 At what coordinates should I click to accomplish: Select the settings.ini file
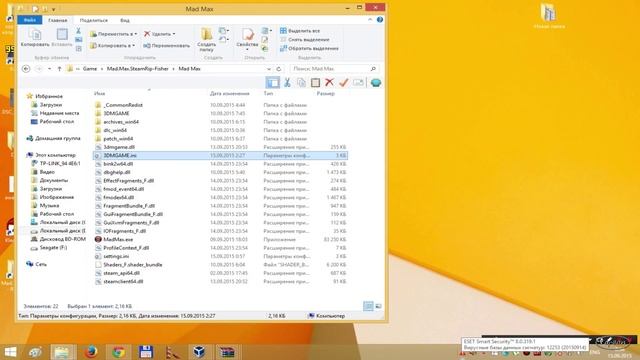tap(116, 256)
